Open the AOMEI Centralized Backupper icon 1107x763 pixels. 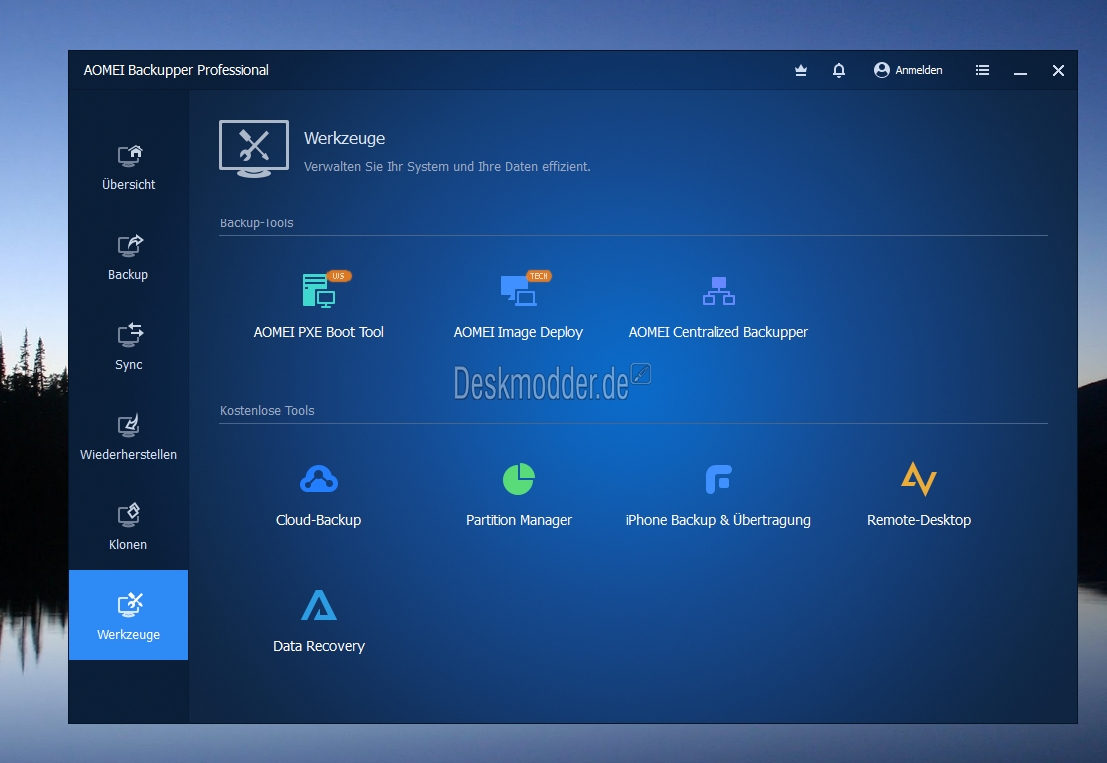tap(719, 291)
